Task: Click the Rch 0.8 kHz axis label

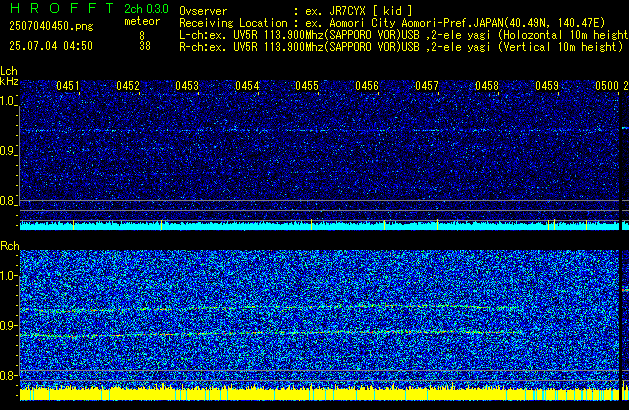Action: pos(8,375)
